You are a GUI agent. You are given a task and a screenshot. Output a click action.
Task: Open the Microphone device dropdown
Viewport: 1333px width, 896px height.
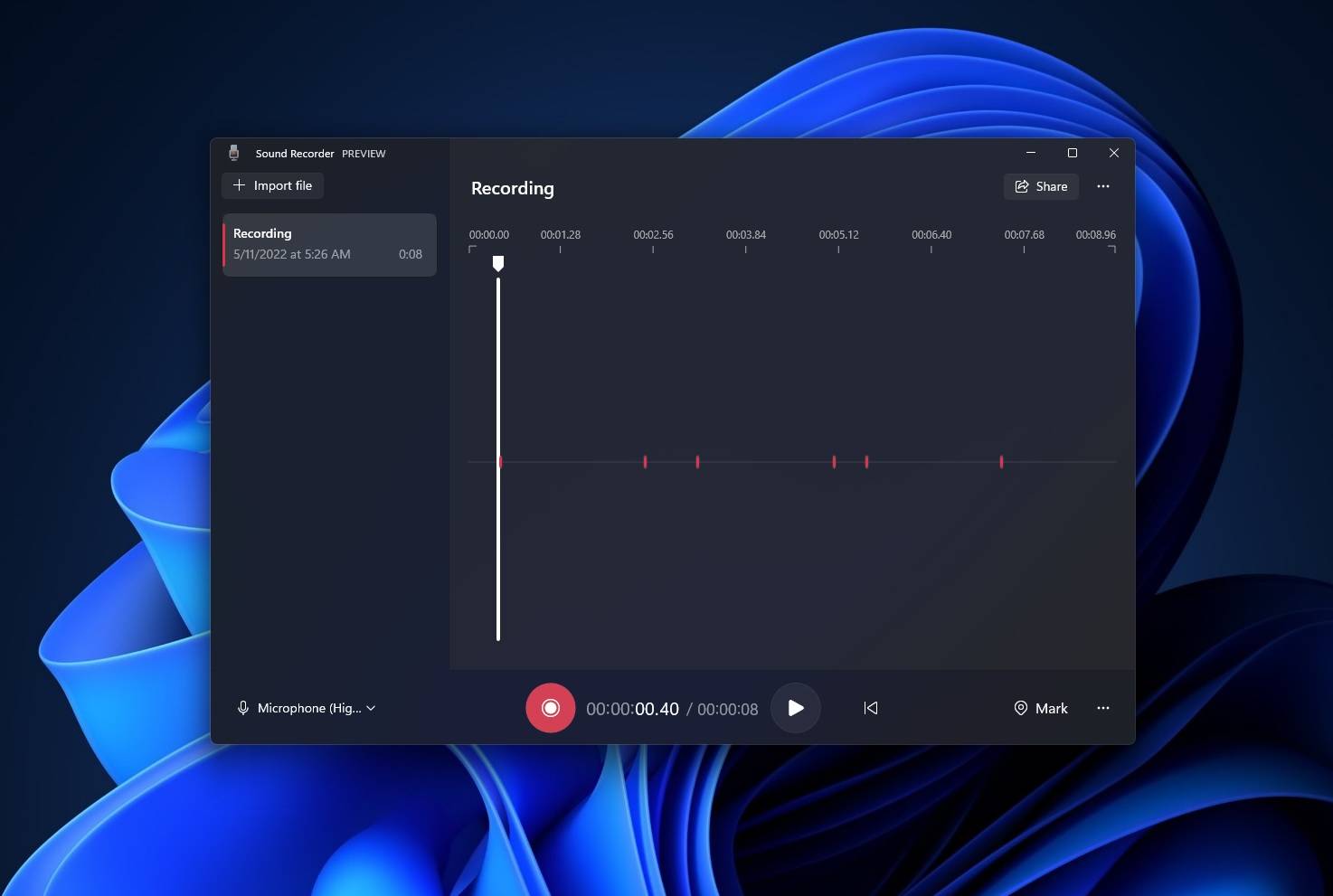point(372,708)
